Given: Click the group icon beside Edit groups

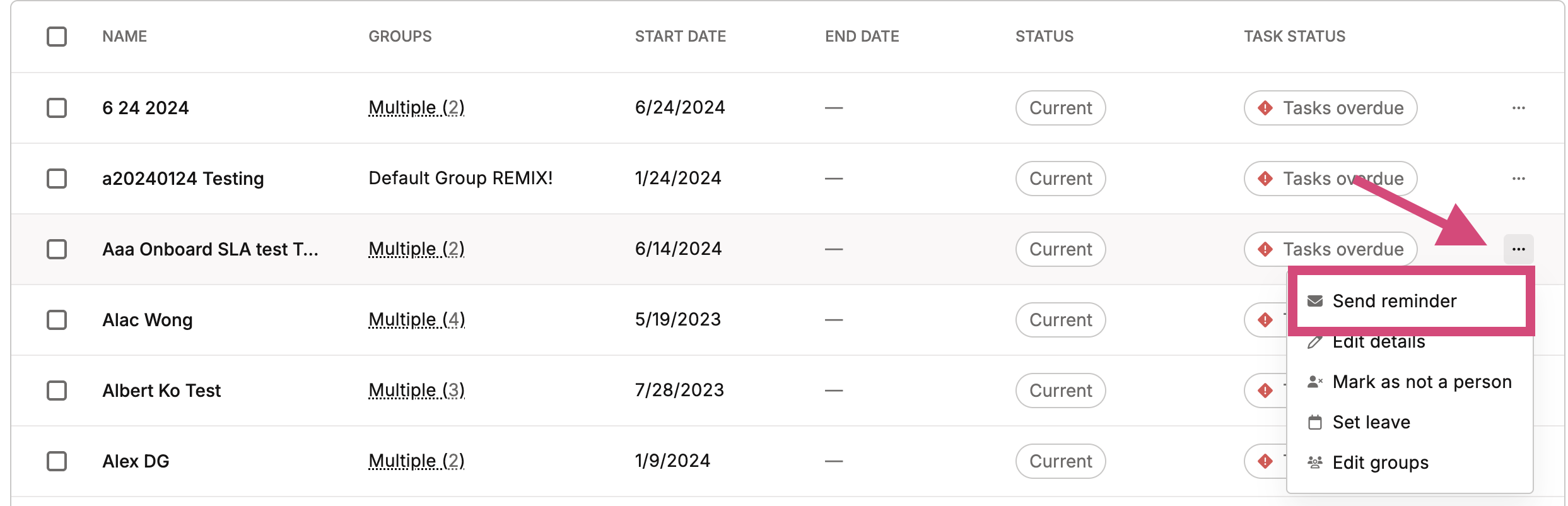Looking at the screenshot, I should (x=1315, y=462).
